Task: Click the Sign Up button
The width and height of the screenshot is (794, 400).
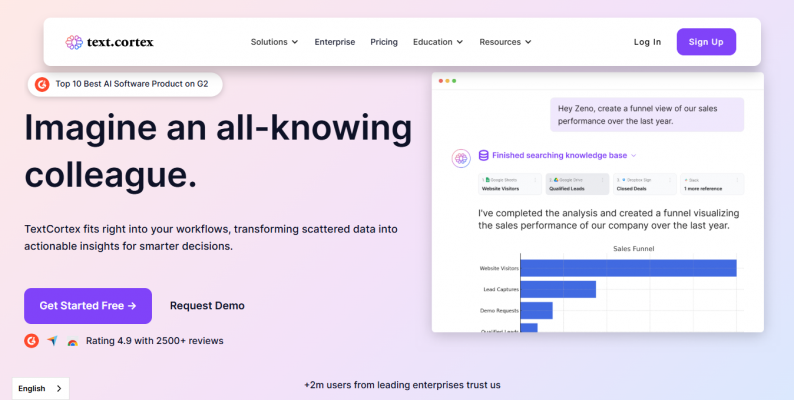Action: pos(706,42)
